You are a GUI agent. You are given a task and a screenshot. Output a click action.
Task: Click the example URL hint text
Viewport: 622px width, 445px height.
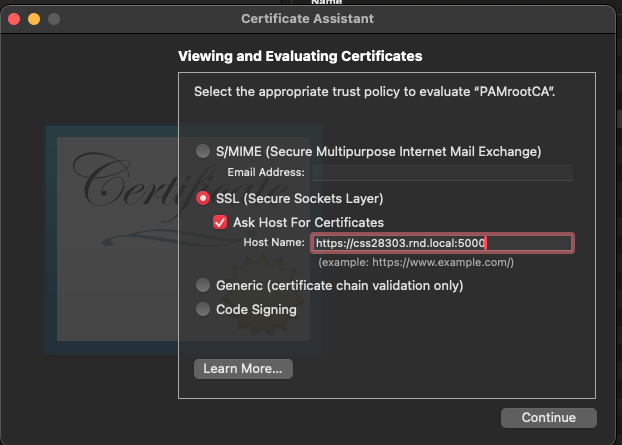(415, 262)
